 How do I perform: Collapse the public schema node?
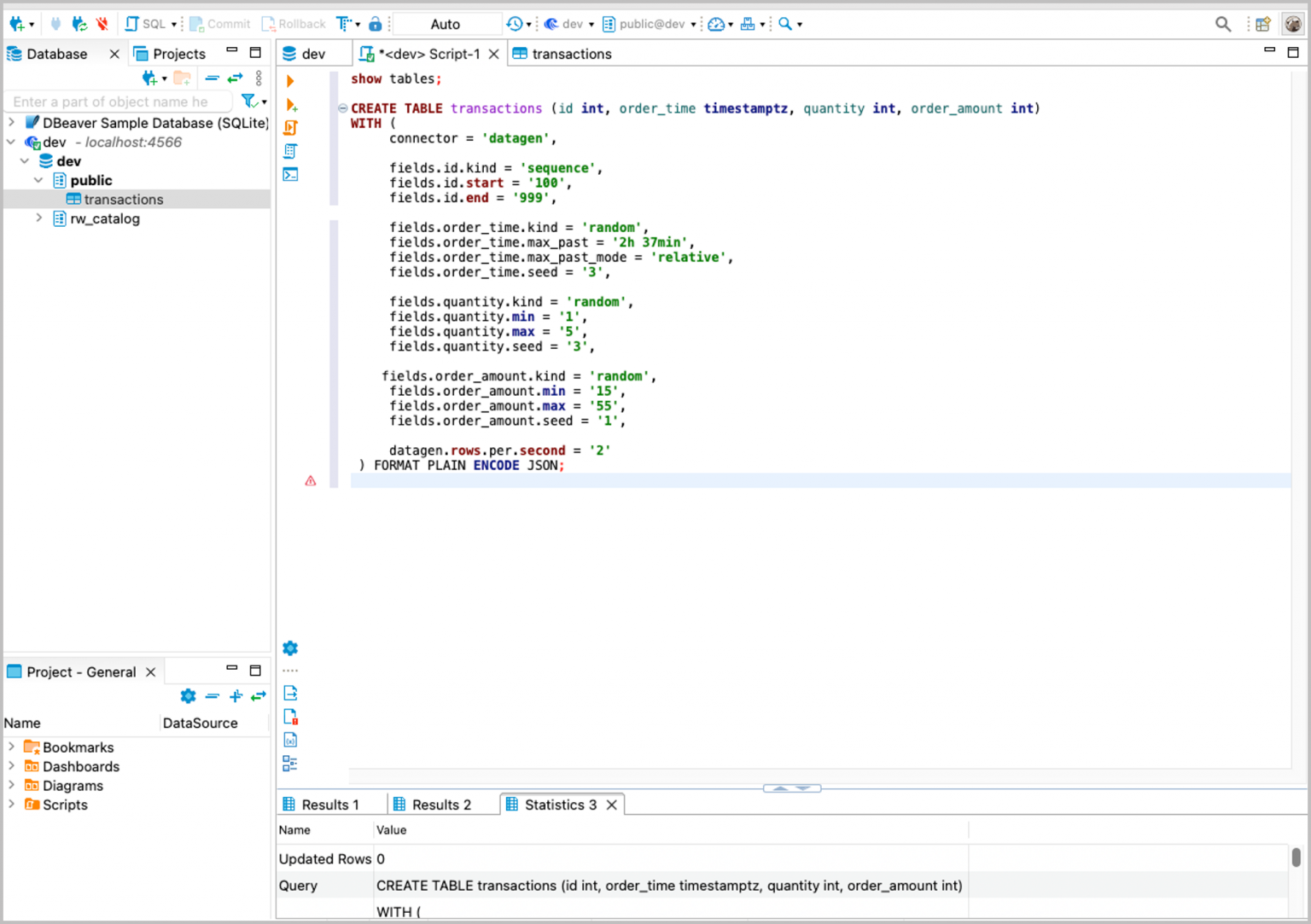point(39,180)
